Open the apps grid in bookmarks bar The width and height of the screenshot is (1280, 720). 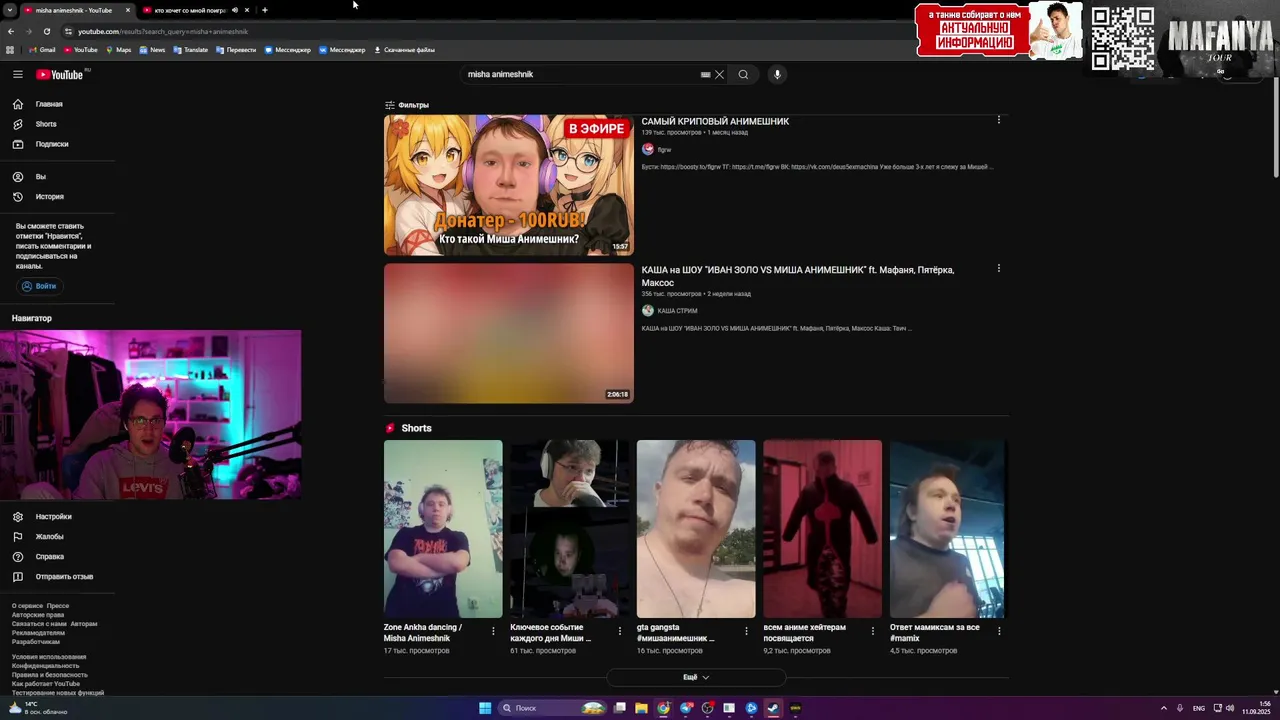tap(11, 49)
